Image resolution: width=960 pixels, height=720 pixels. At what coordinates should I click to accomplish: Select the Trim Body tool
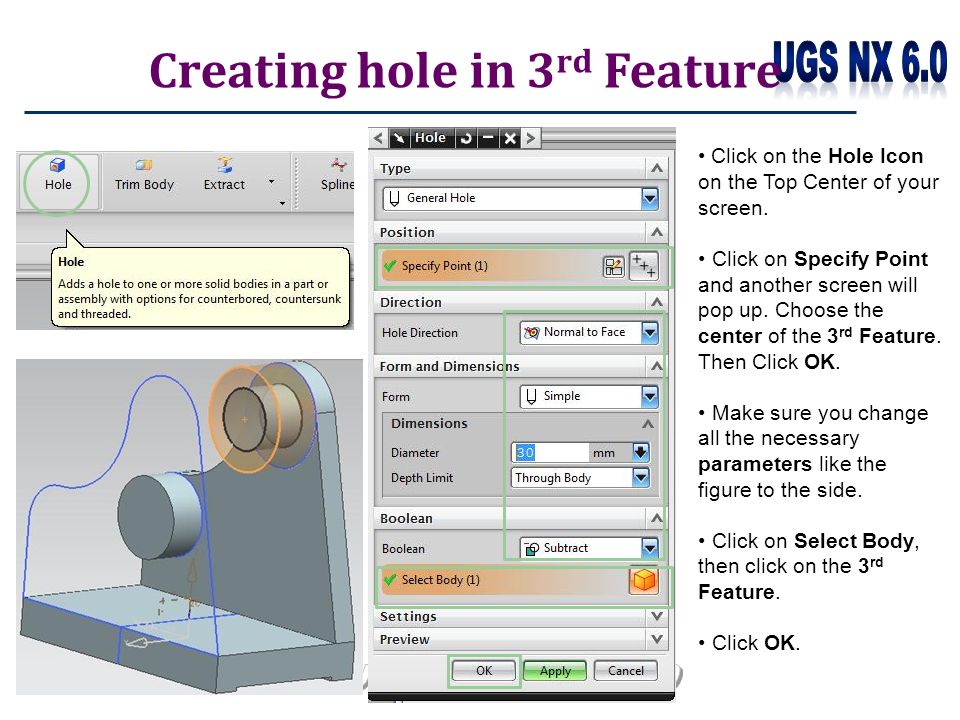pyautogui.click(x=144, y=175)
